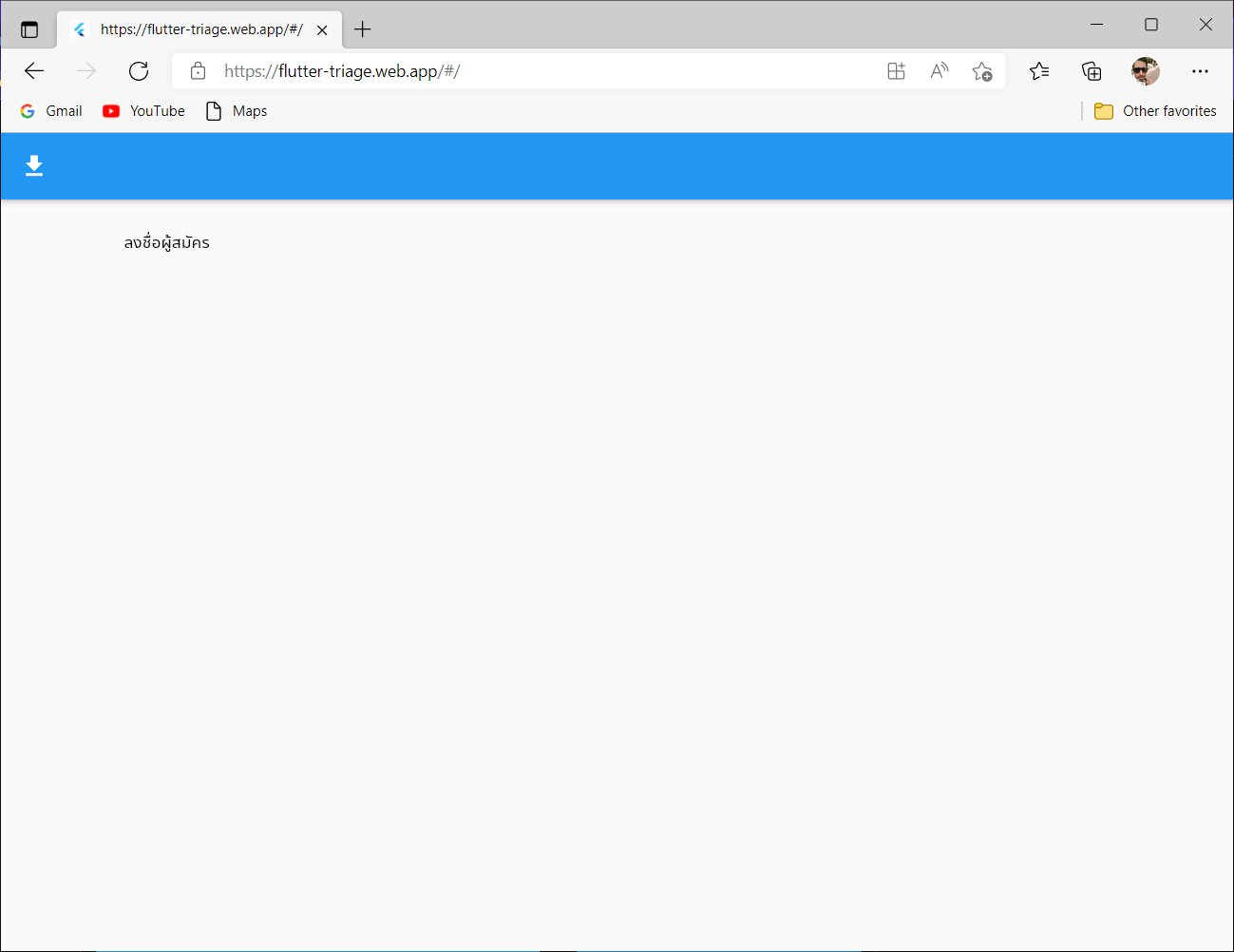The width and height of the screenshot is (1234, 952).
Task: Open Gmail from the favorites bar
Action: tap(50, 111)
